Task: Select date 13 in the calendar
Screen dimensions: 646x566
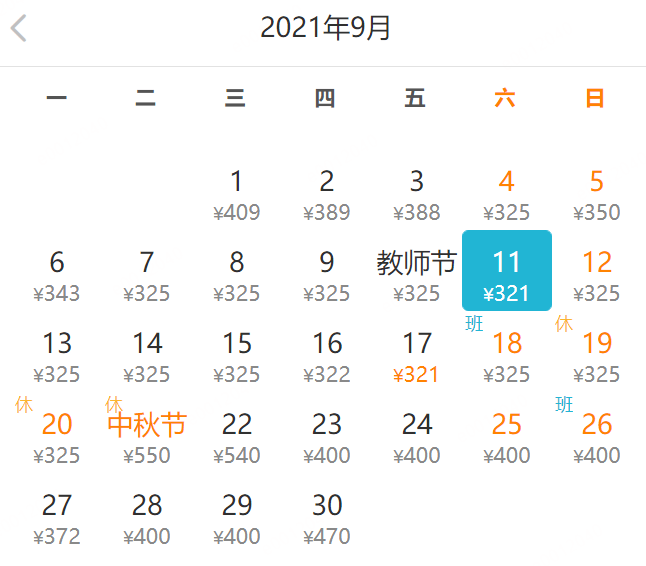Action: pyautogui.click(x=56, y=351)
